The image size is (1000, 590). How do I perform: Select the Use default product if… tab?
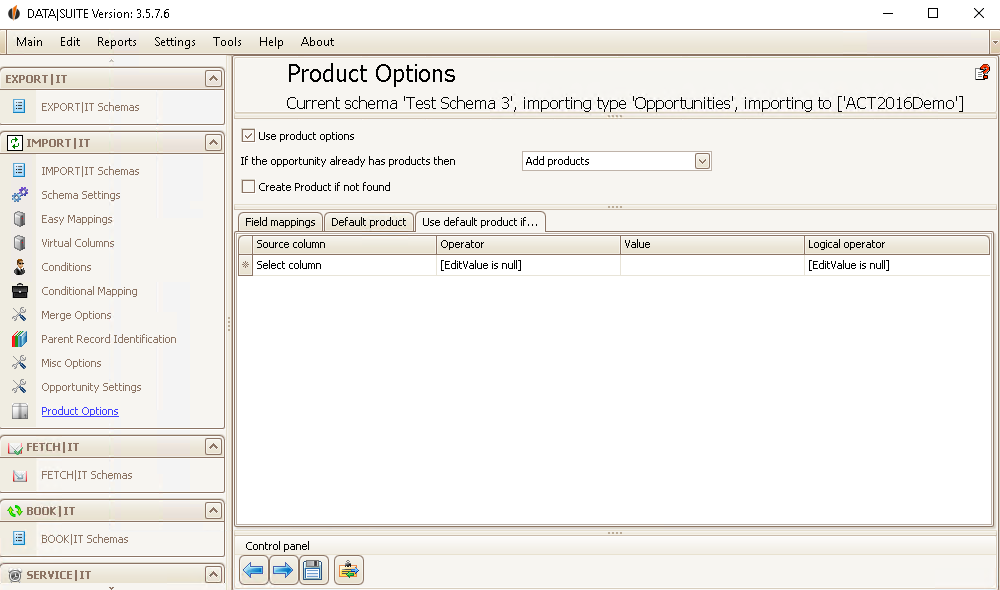(x=480, y=221)
